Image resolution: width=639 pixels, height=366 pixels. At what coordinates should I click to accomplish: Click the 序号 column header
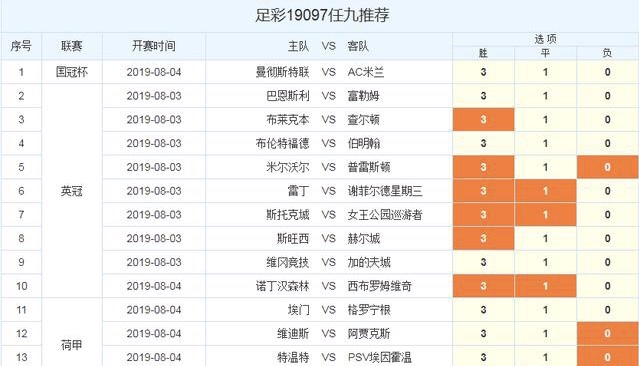tap(21, 46)
